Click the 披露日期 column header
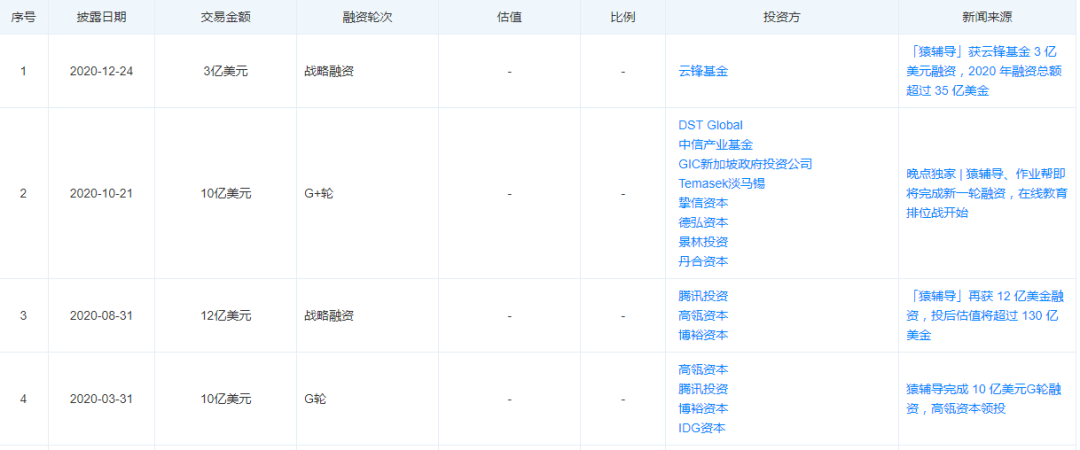The height and width of the screenshot is (450, 1080). pyautogui.click(x=101, y=17)
